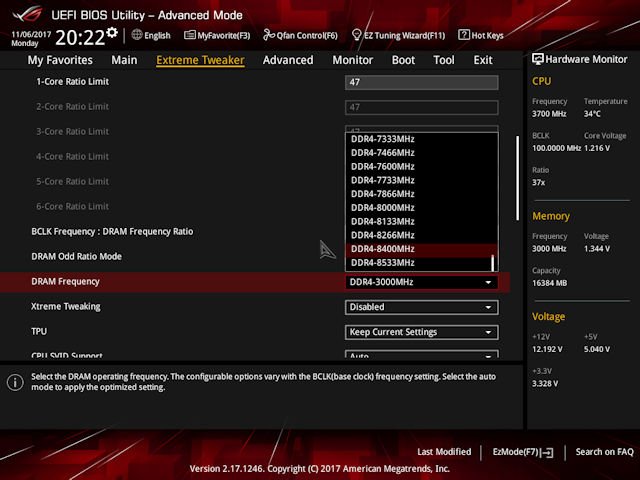640x480 pixels.
Task: Open the Advanced tab
Action: tap(288, 60)
